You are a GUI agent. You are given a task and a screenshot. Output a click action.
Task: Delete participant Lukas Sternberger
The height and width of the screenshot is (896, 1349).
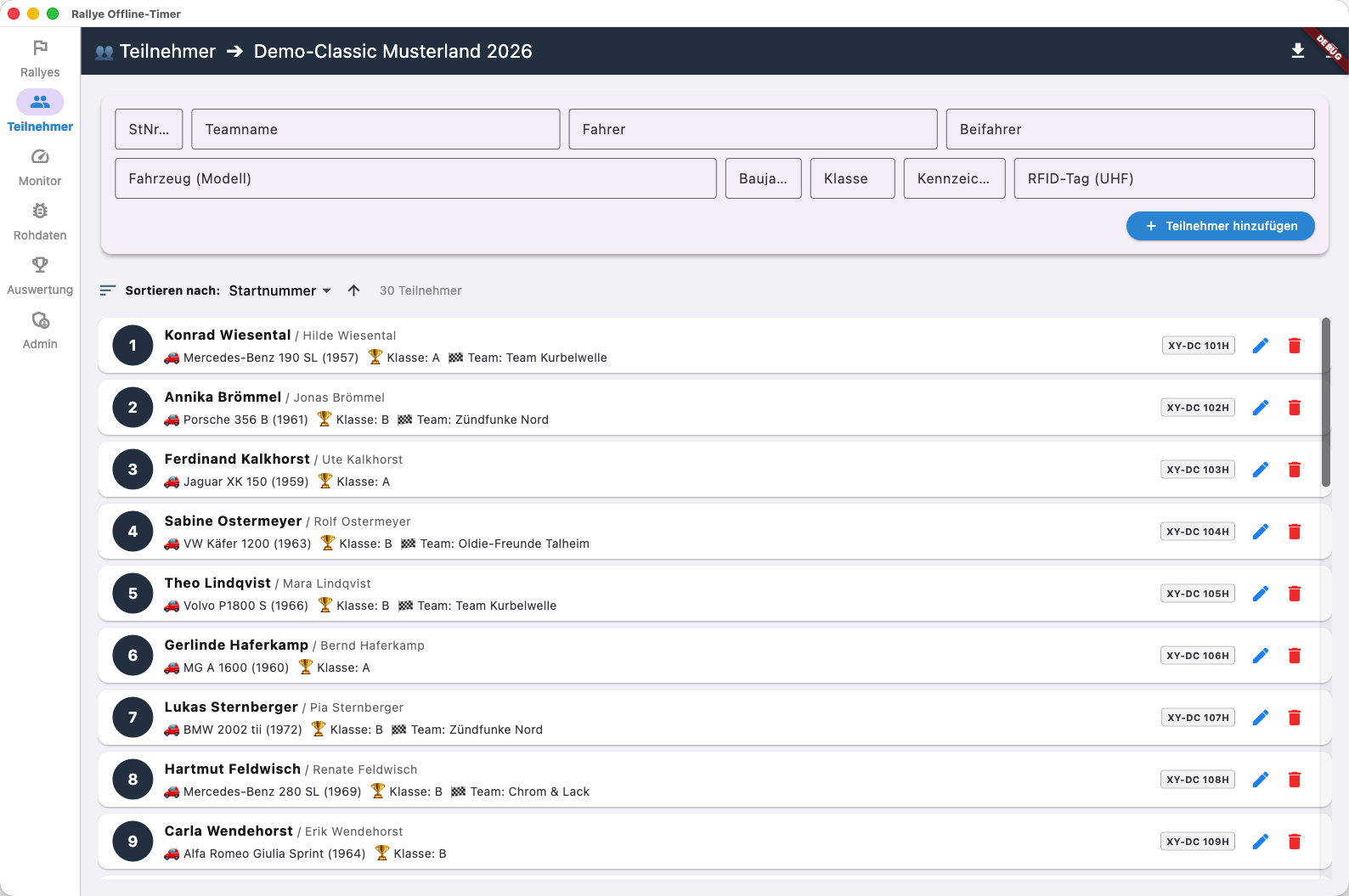[1295, 718]
